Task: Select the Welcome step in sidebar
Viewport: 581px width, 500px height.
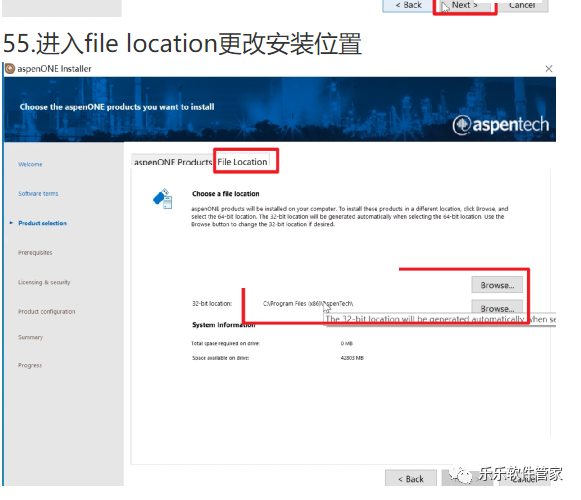Action: tap(30, 164)
